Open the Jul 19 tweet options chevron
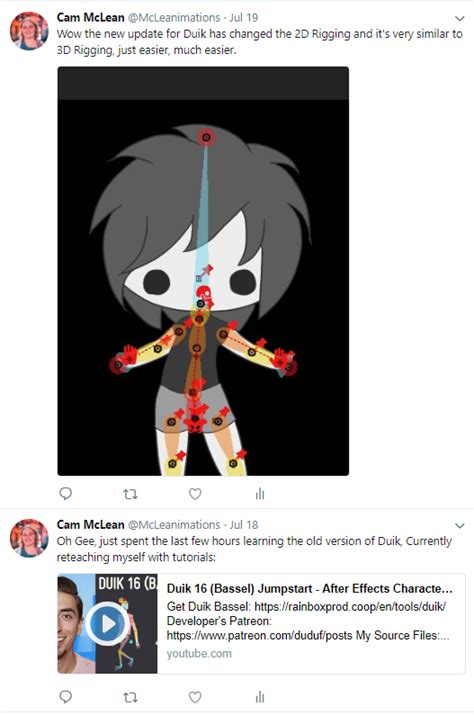474x715 pixels. (459, 18)
